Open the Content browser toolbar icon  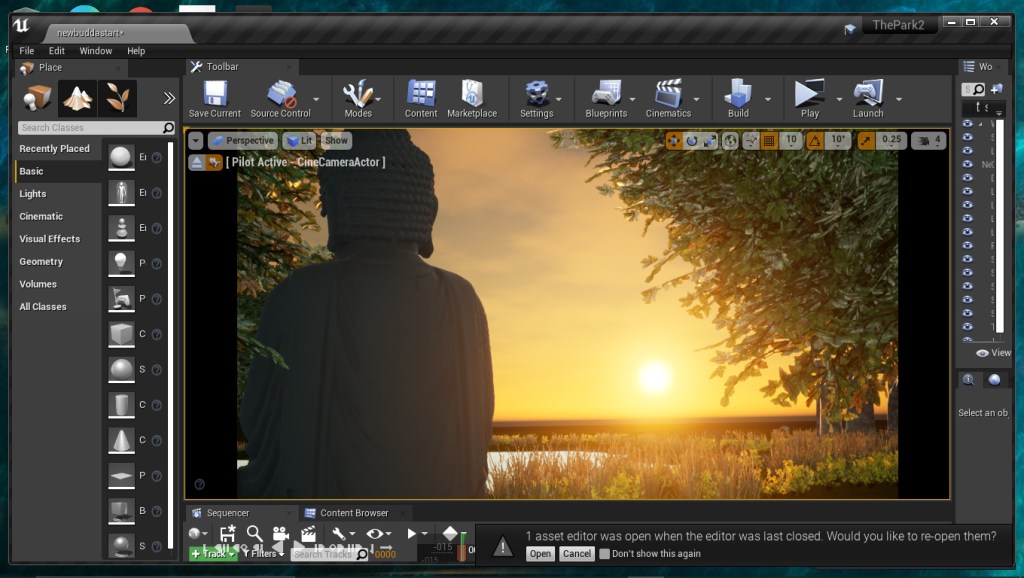pyautogui.click(x=421, y=94)
